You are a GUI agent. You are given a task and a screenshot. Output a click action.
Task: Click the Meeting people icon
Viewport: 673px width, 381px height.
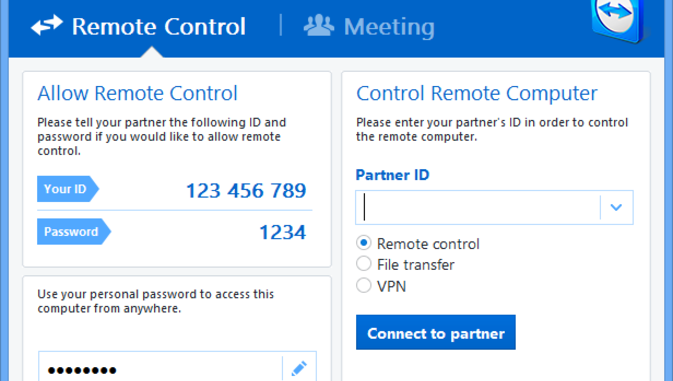point(318,25)
